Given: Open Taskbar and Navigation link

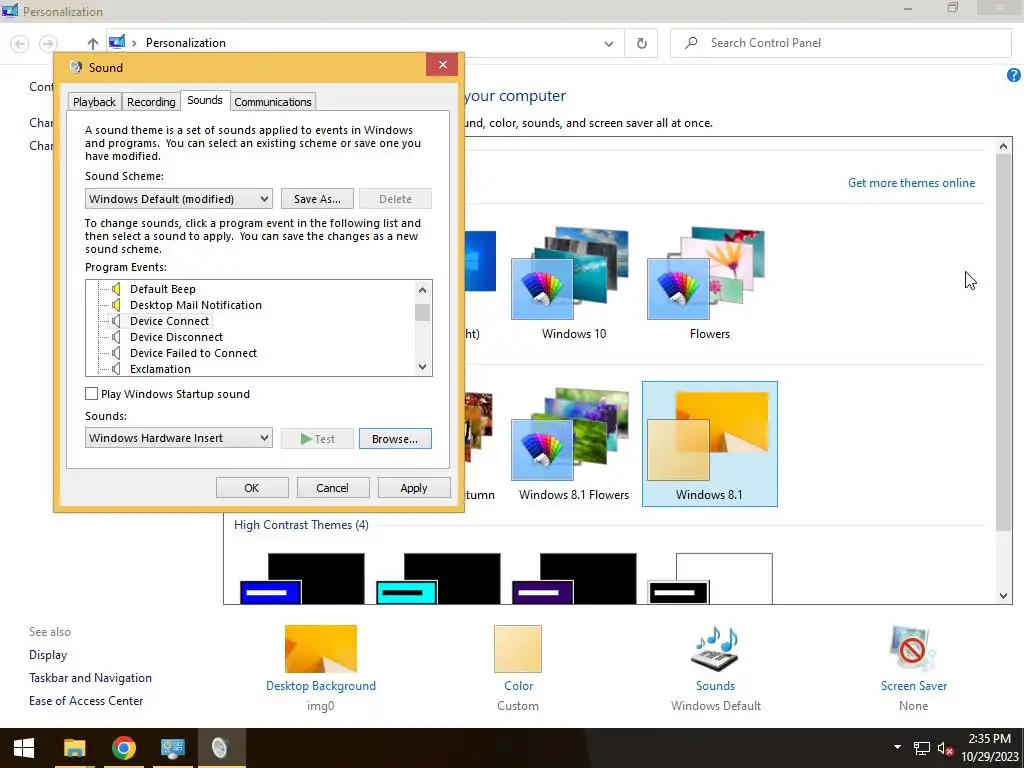Looking at the screenshot, I should pyautogui.click(x=90, y=678).
